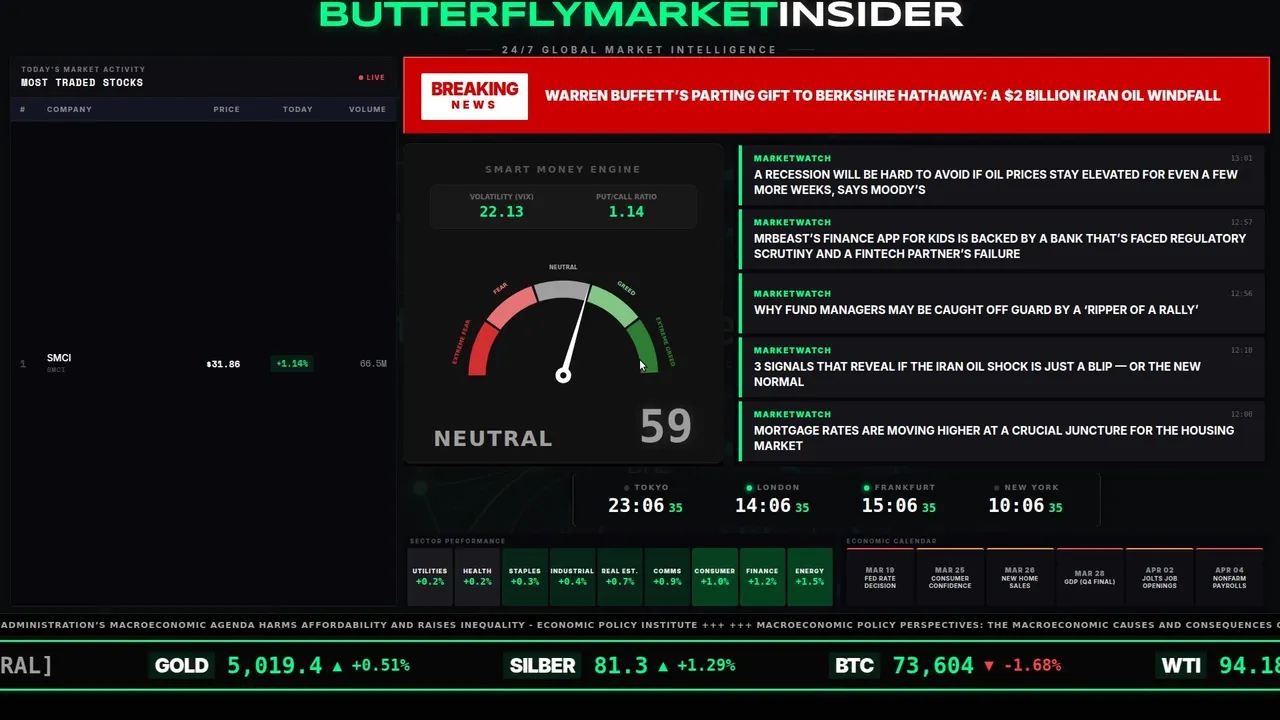Click the Frankfurt clock 15:06
The image size is (1280, 720).
tap(889, 506)
